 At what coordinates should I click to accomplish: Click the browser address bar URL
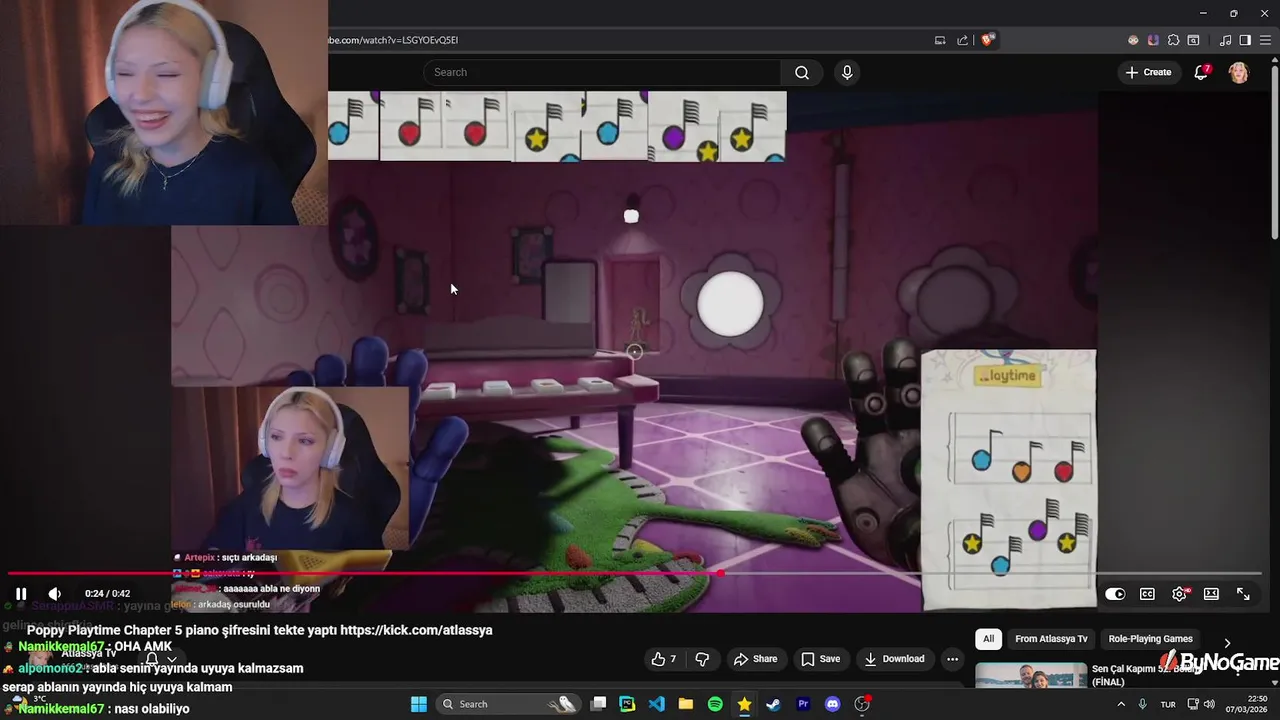point(393,40)
